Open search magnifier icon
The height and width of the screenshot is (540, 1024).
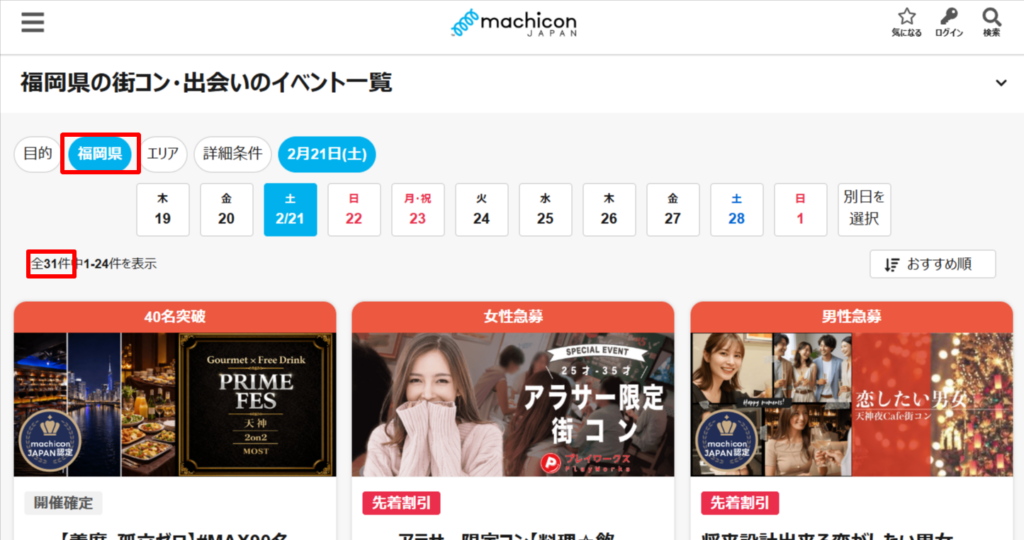click(x=991, y=22)
